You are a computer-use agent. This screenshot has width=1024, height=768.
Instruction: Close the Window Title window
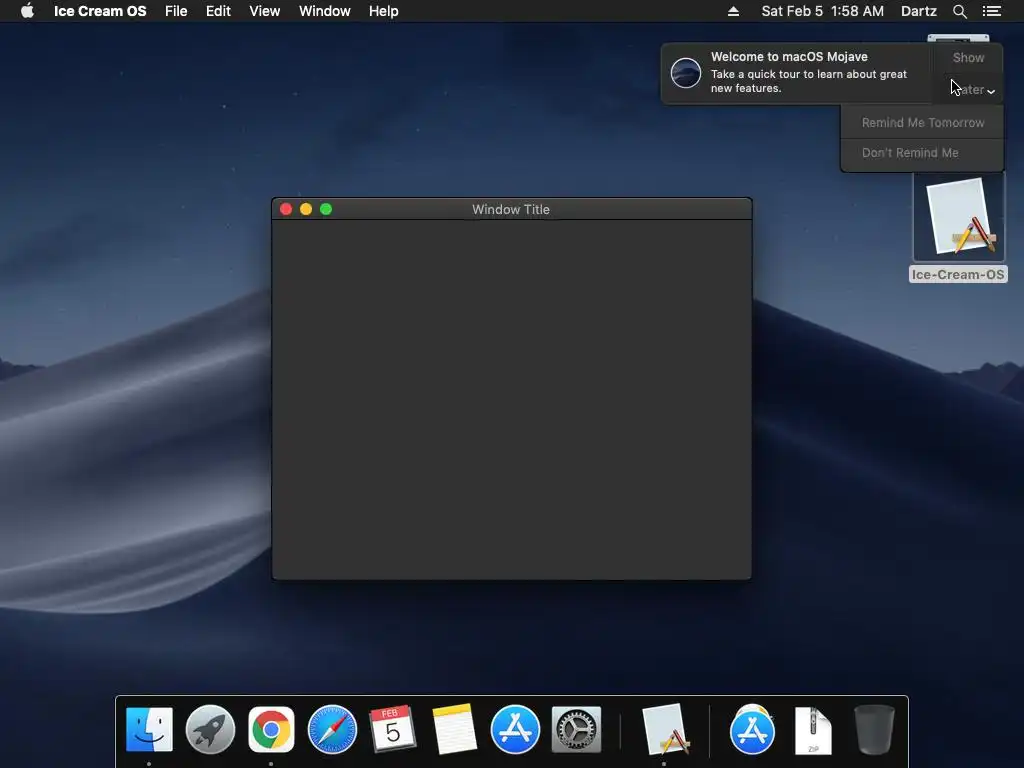[x=285, y=209]
